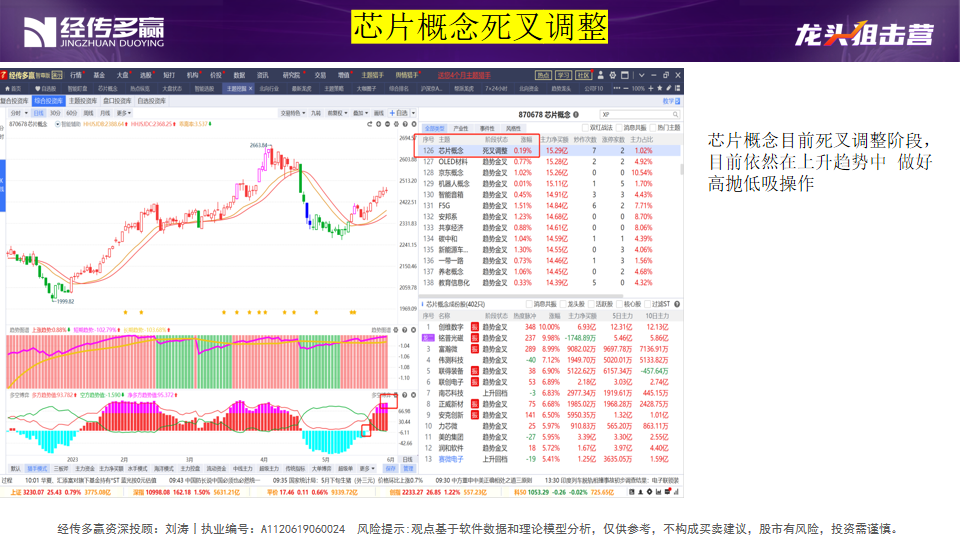Click the pencil edit icon in tab bar
Image resolution: width=960 pixels, height=540 pixels.
[x=669, y=89]
